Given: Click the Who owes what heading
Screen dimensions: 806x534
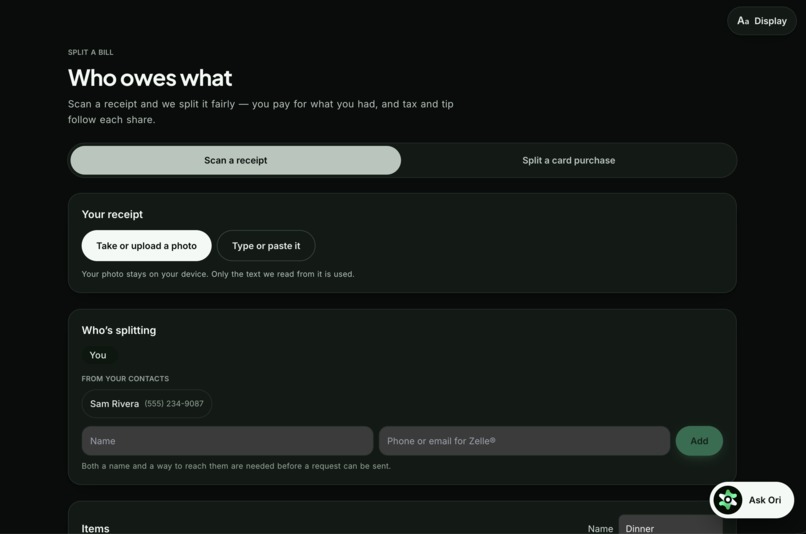Looking at the screenshot, I should (x=150, y=78).
